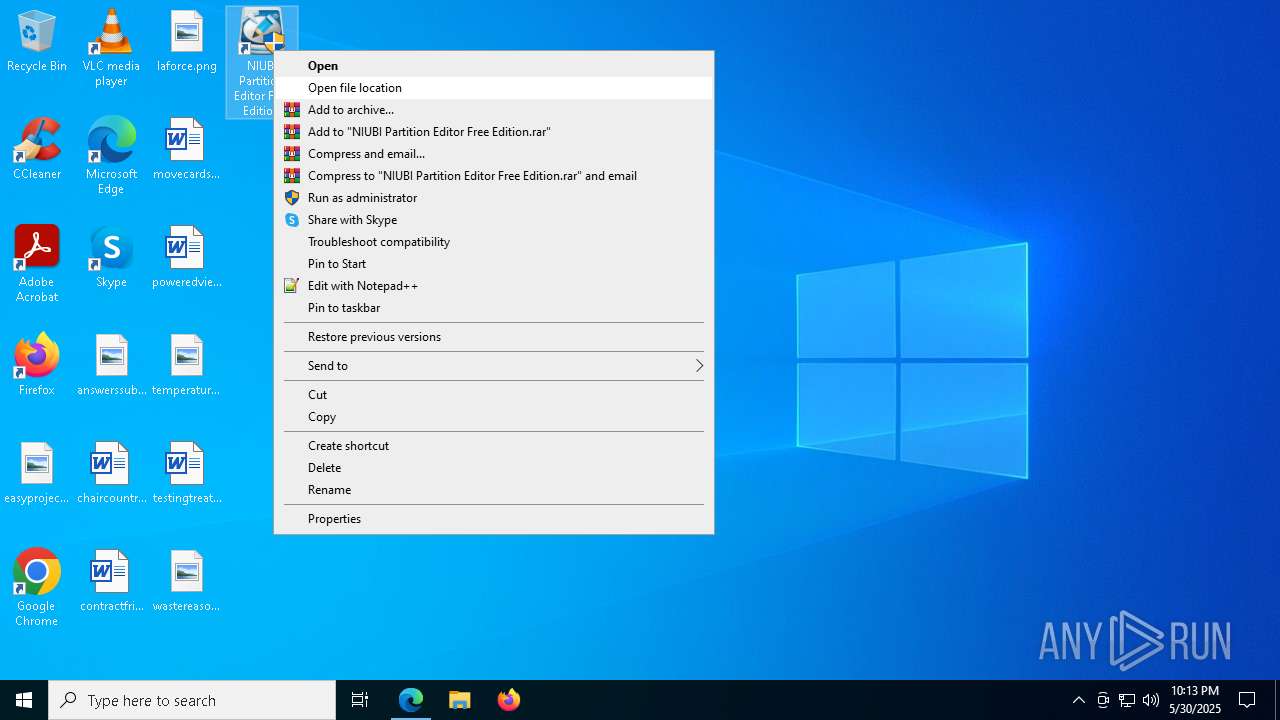Choose Open file location
The image size is (1280, 720).
pyautogui.click(x=494, y=88)
